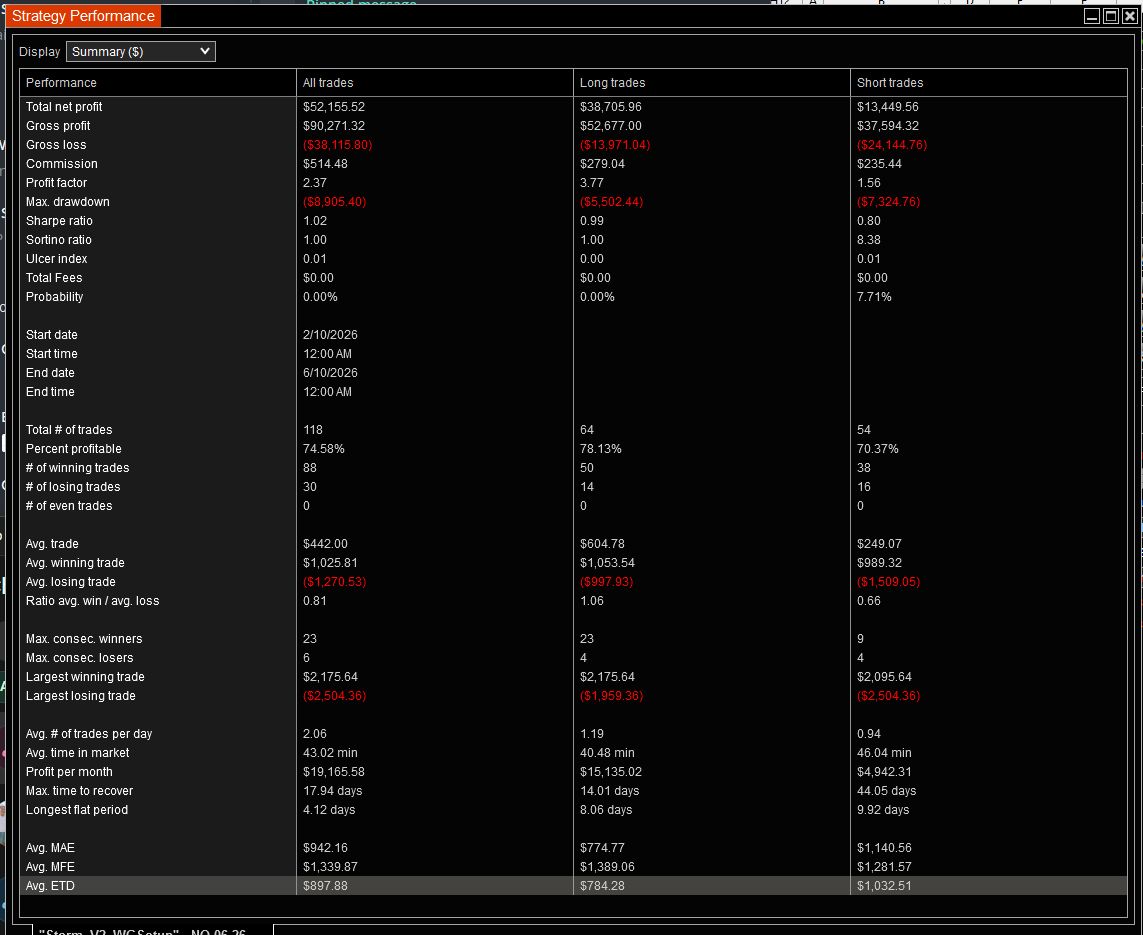The image size is (1143, 935).
Task: Click the short trades net profit $13,449.56
Action: (888, 107)
